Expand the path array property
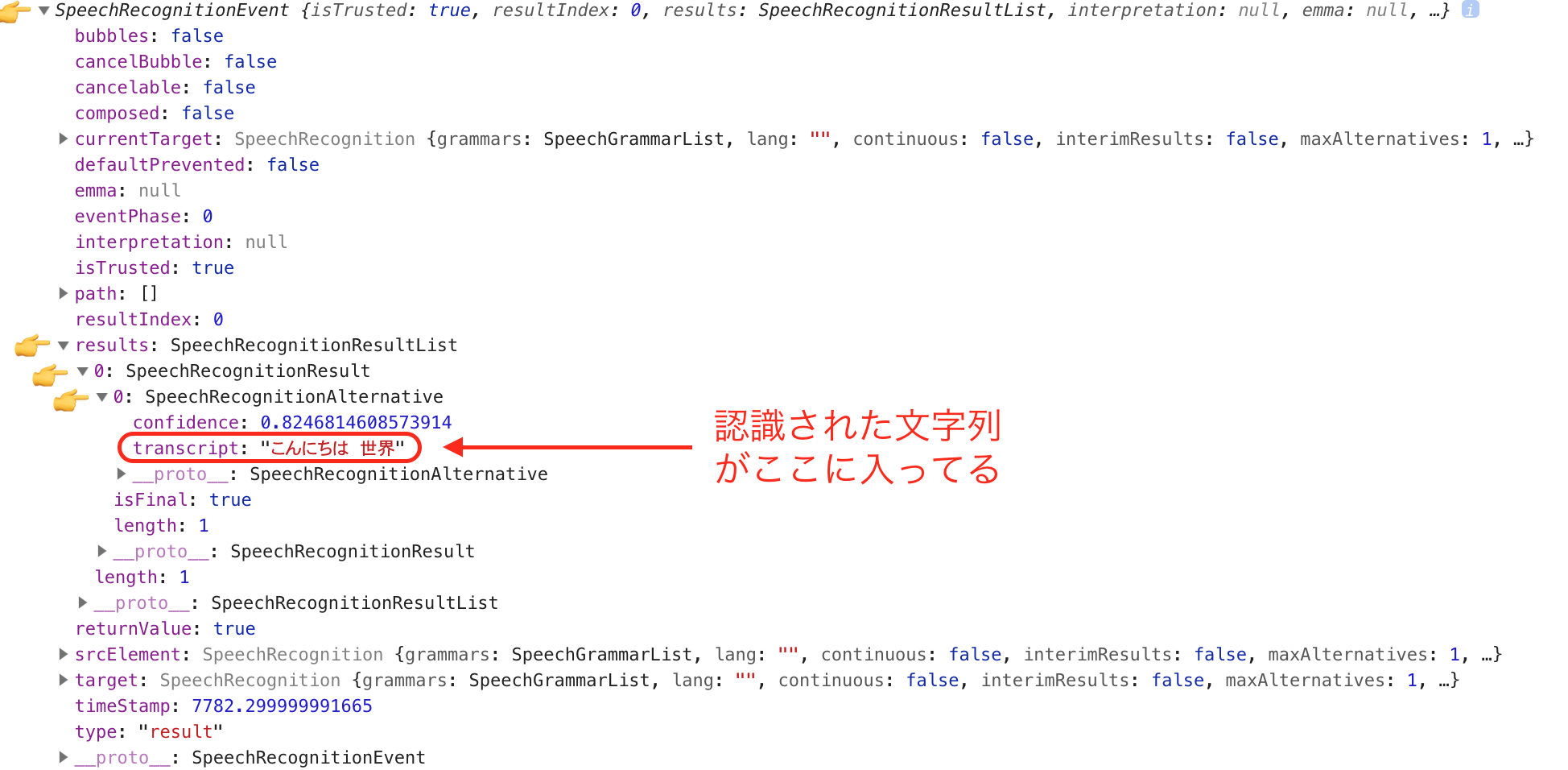The width and height of the screenshot is (1568, 770). tap(64, 293)
